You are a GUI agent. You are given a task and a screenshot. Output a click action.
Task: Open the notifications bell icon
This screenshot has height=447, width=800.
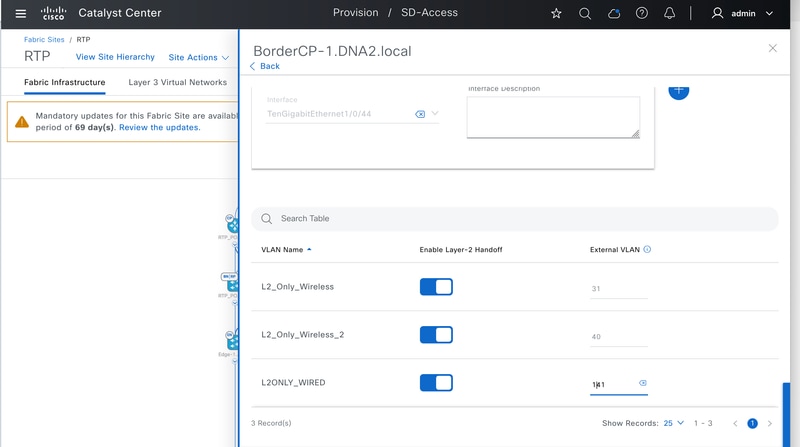[x=669, y=13]
